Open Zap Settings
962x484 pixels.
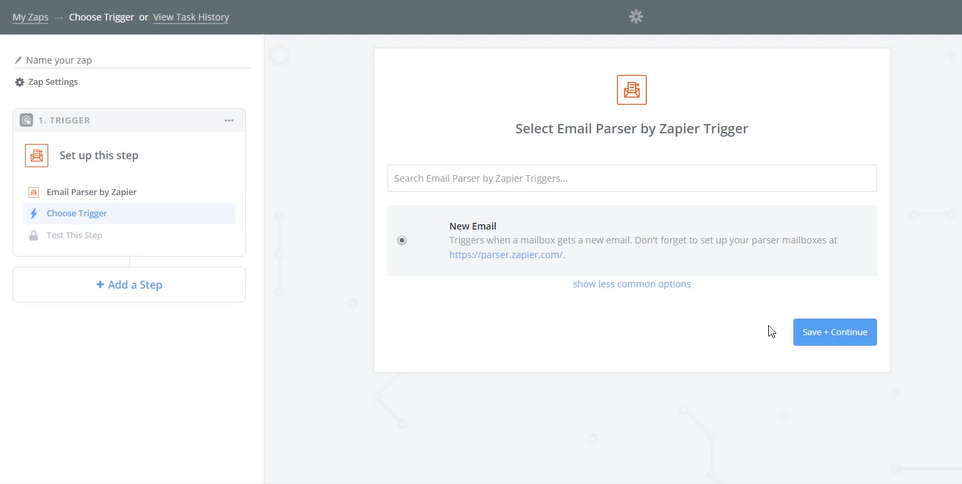tap(47, 82)
